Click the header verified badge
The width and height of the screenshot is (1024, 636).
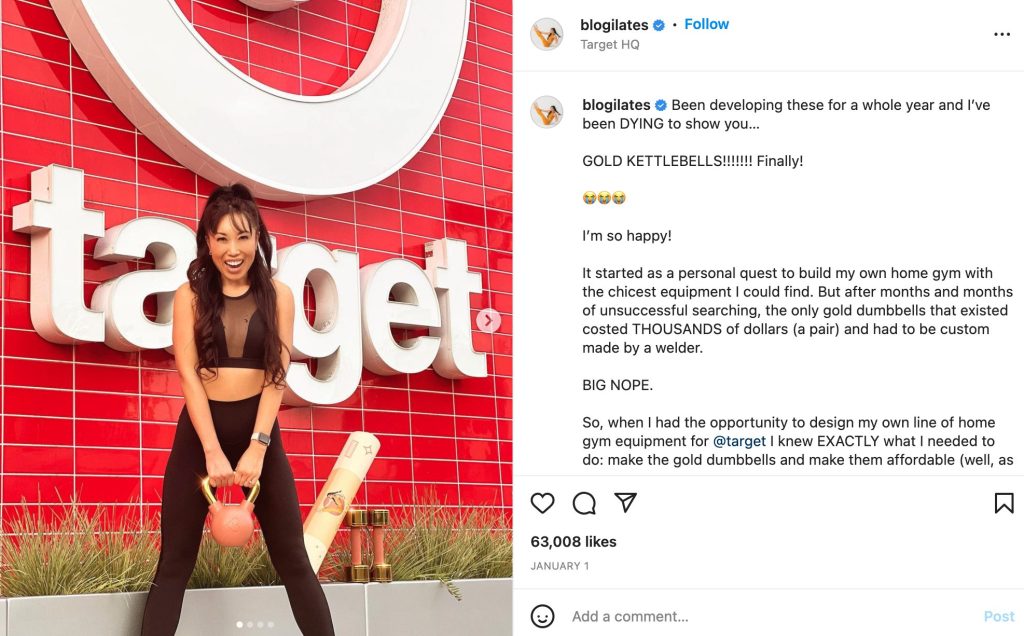click(659, 25)
